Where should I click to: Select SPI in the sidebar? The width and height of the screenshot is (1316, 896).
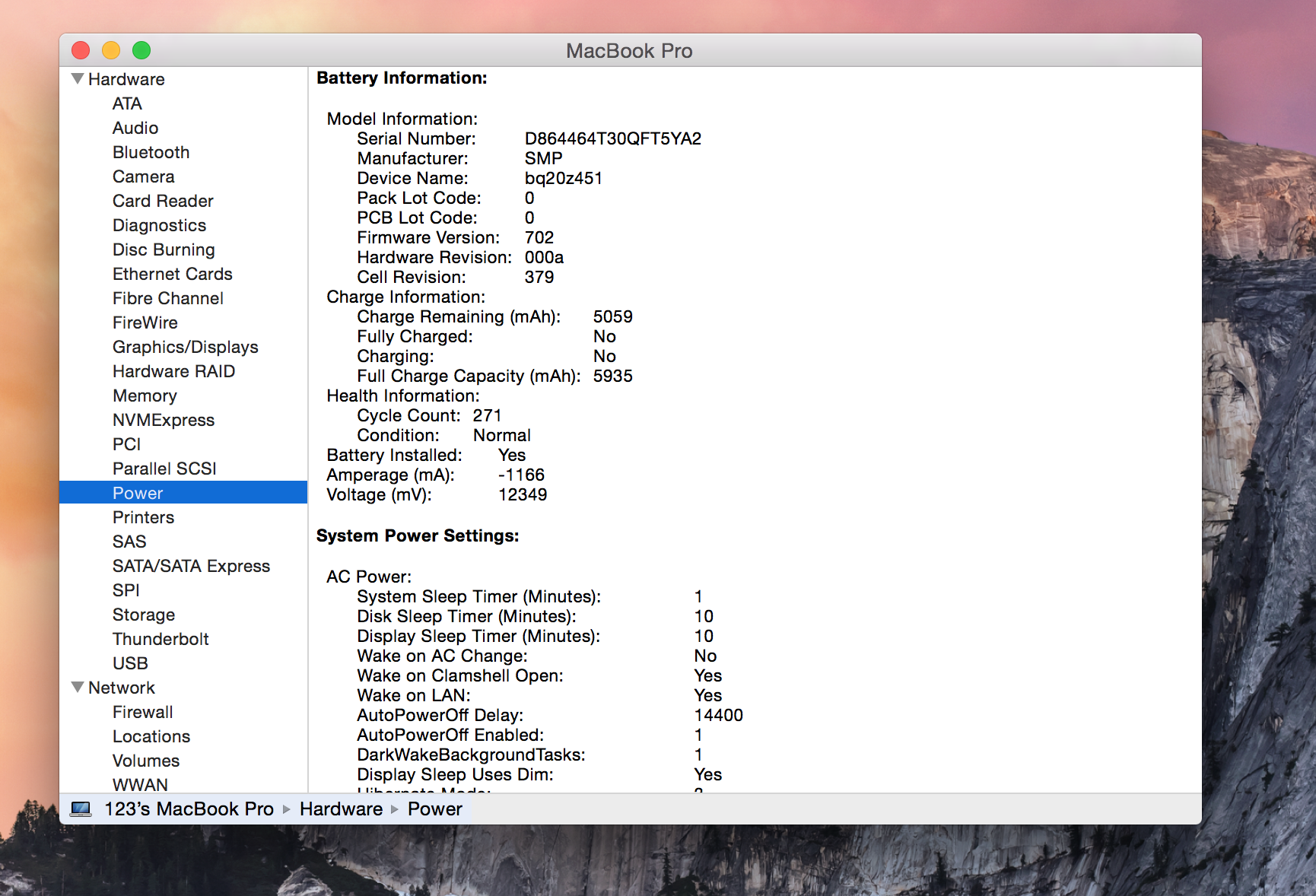126,590
